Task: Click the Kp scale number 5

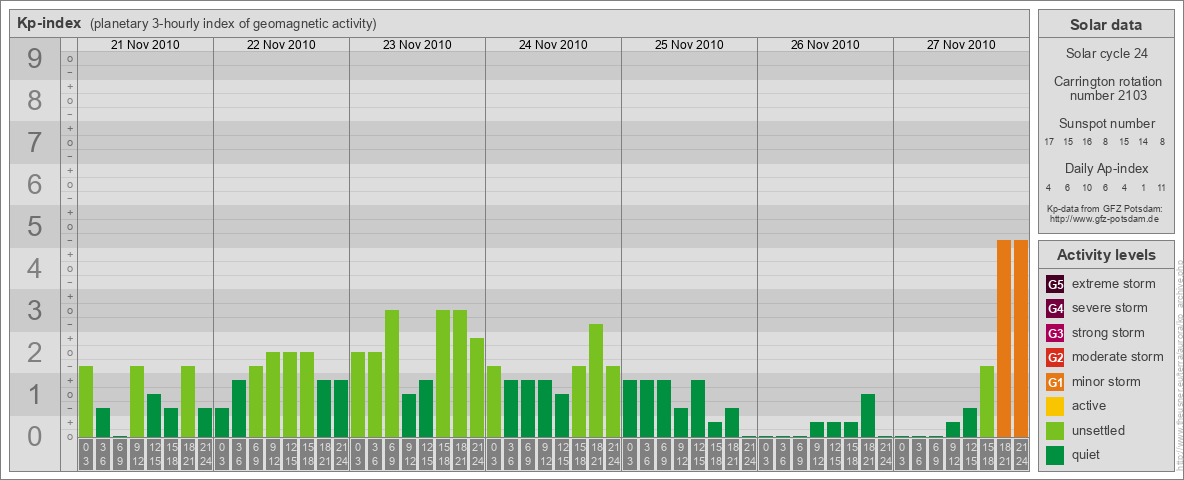Action: pos(34,226)
